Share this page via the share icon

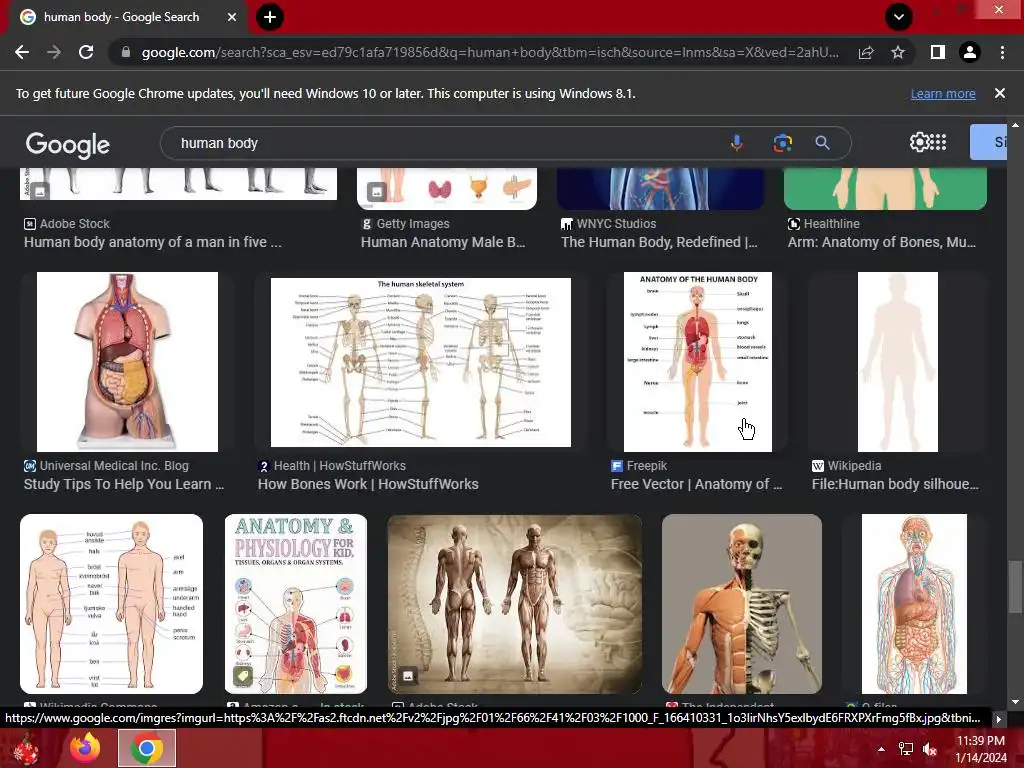[x=866, y=52]
